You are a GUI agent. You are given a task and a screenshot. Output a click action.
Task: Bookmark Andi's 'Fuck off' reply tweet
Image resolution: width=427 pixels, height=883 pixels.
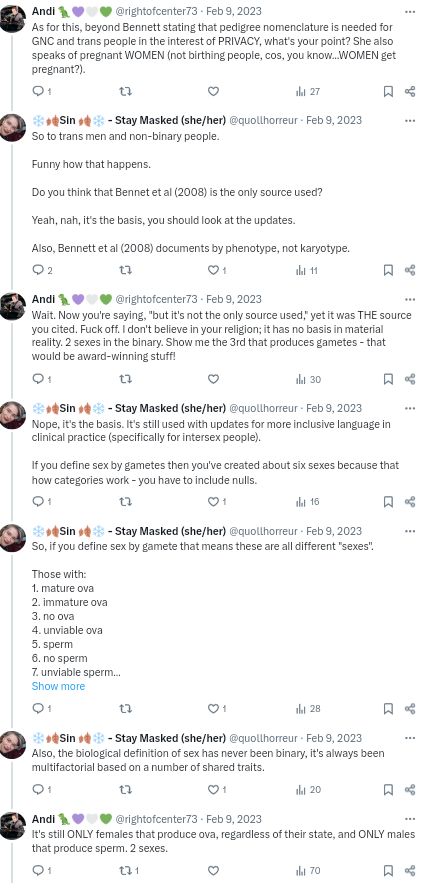tap(388, 379)
